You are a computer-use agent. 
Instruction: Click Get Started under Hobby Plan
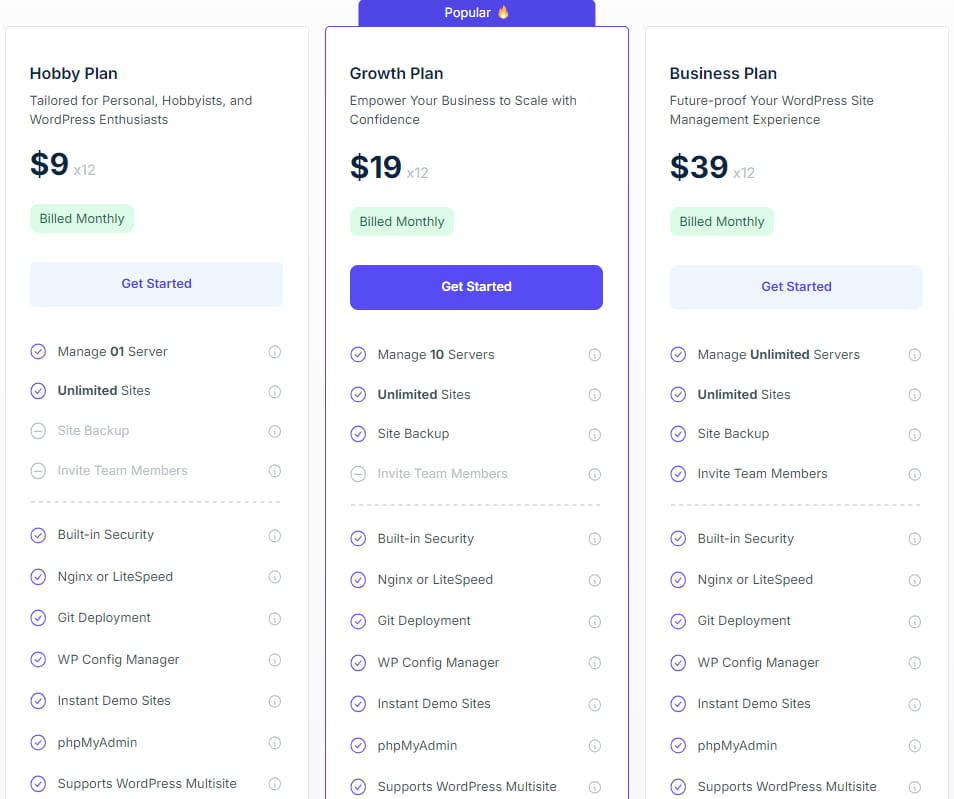[156, 284]
